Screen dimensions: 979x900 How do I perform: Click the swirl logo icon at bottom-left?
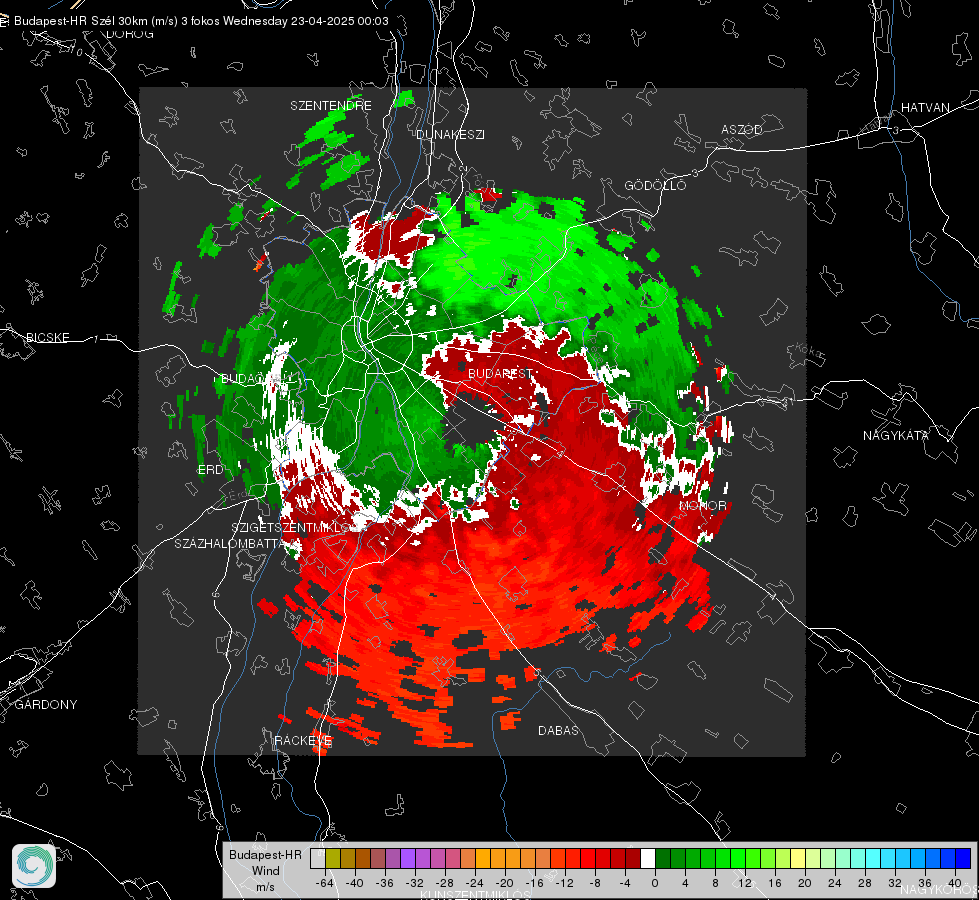[x=34, y=866]
